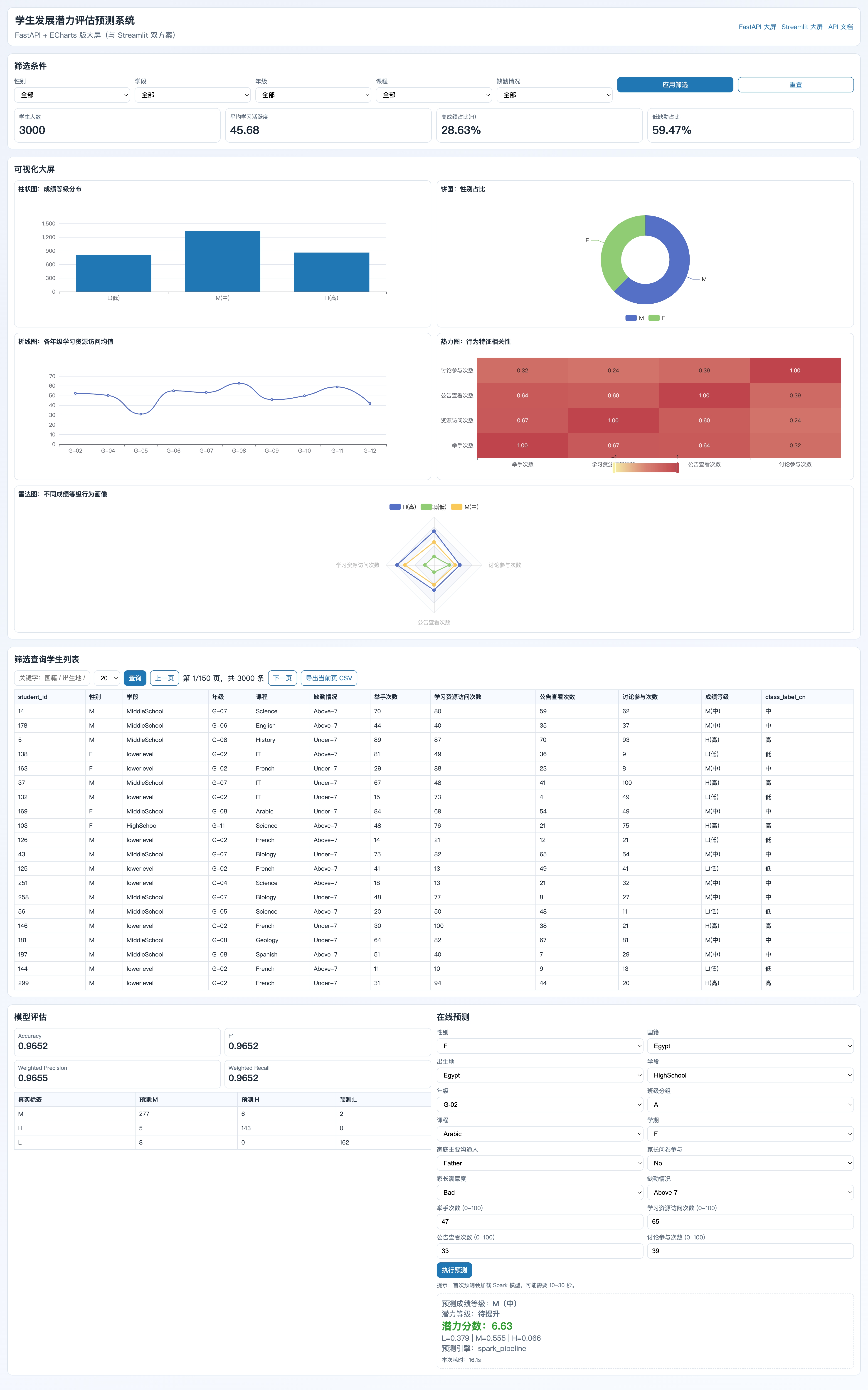The height and width of the screenshot is (1390, 868).
Task: Click the 低缺勤占比 value 59.47%
Action: tap(672, 130)
